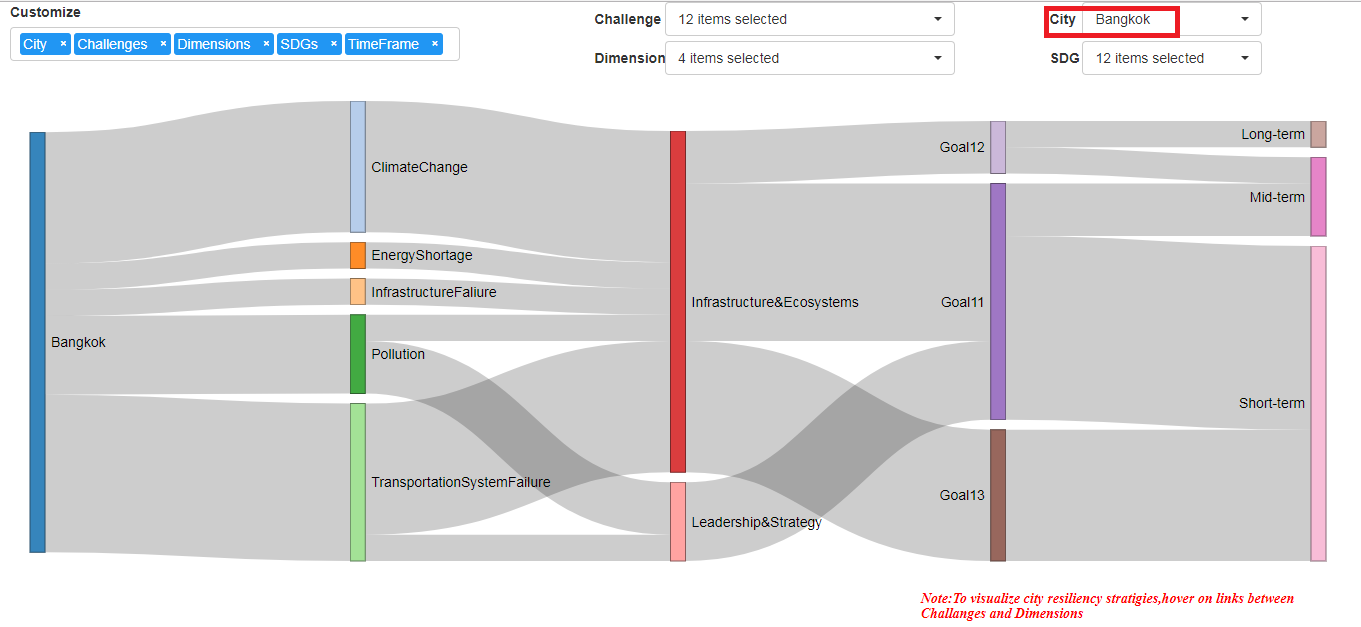Click the blue Bangkok node bar
This screenshot has width=1361, height=627.
tap(37, 342)
